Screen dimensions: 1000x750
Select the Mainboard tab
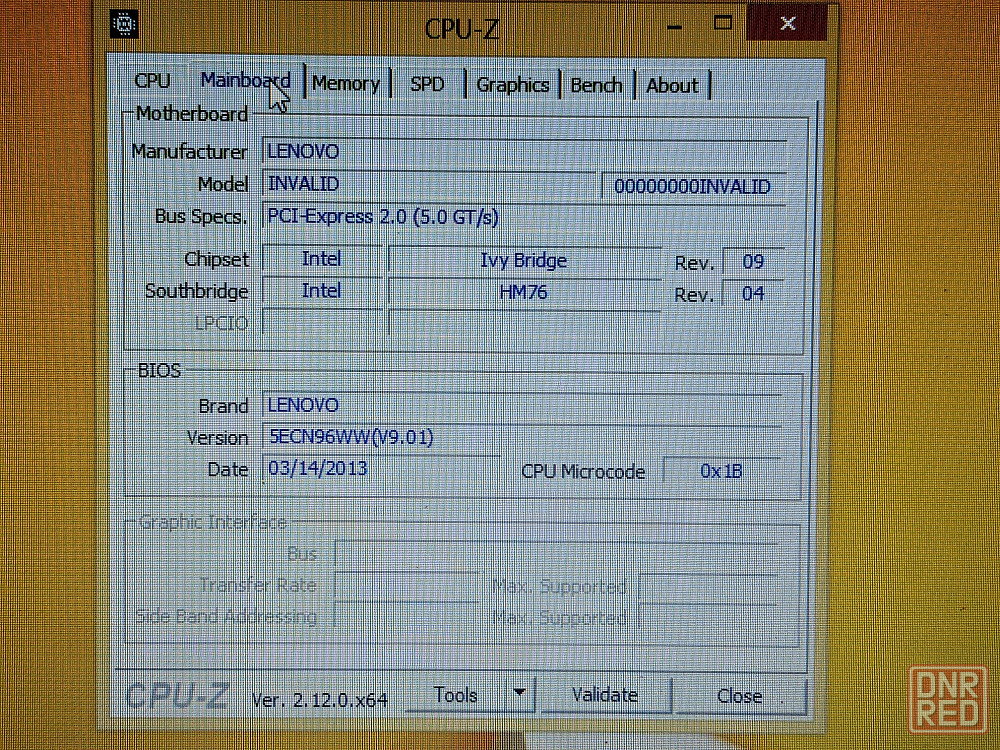pos(245,80)
